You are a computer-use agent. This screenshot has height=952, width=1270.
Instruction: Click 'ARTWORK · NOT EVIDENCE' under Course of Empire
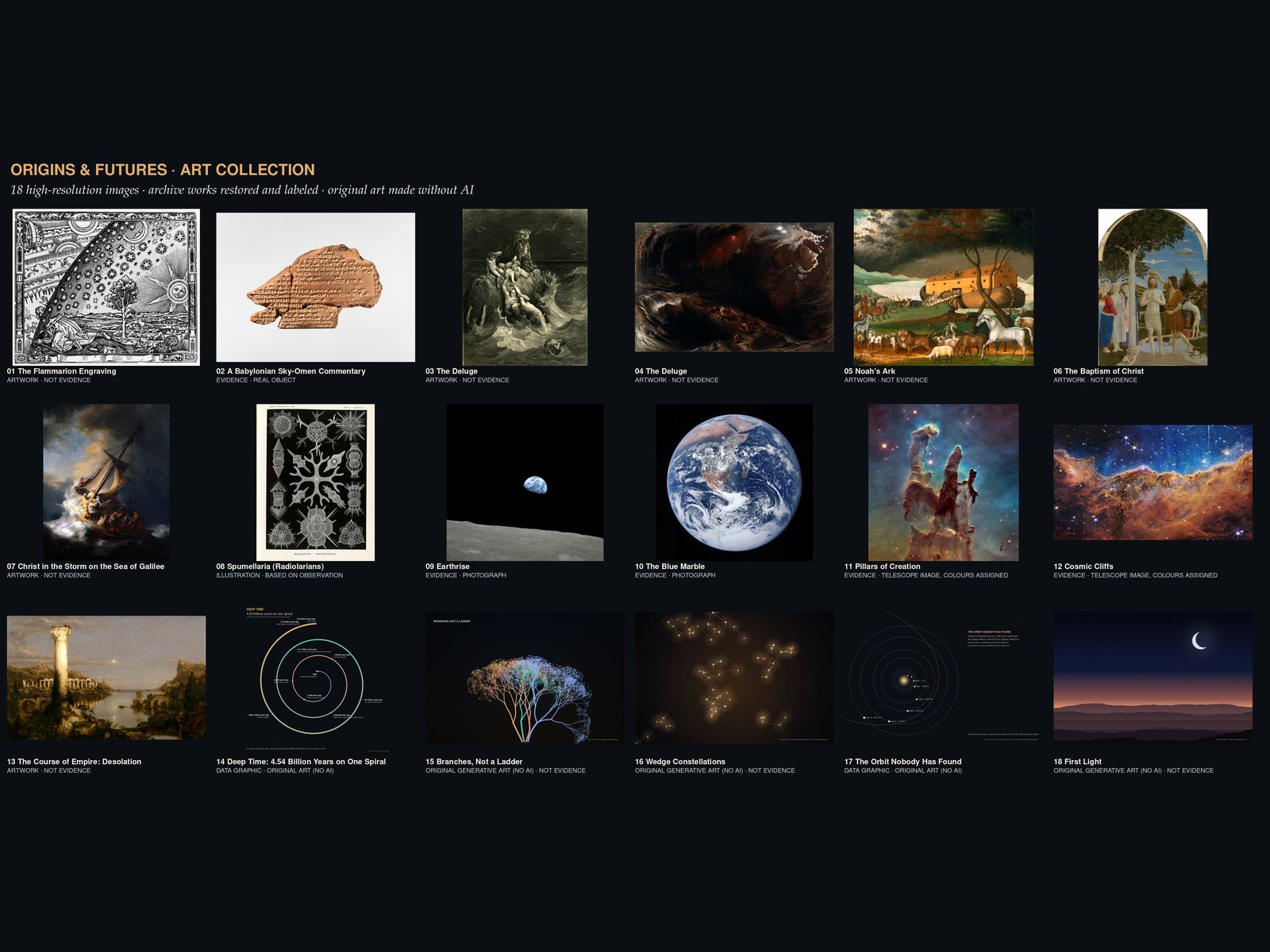click(x=49, y=770)
